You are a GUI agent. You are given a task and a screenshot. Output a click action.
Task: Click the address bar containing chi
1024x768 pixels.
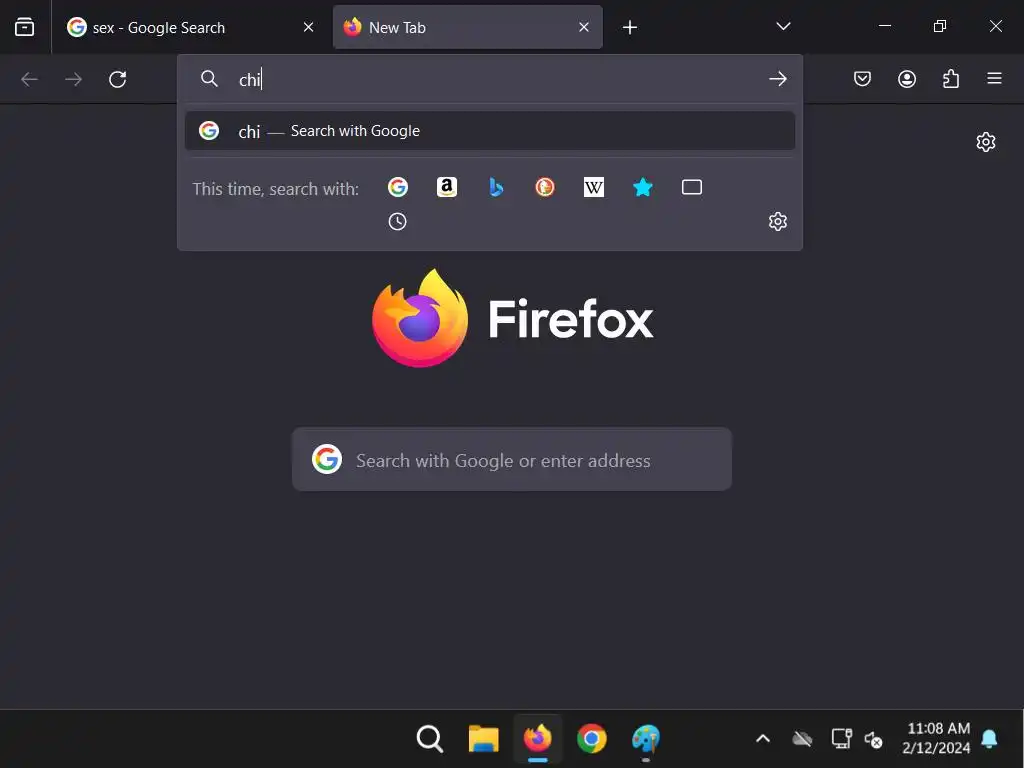click(490, 79)
